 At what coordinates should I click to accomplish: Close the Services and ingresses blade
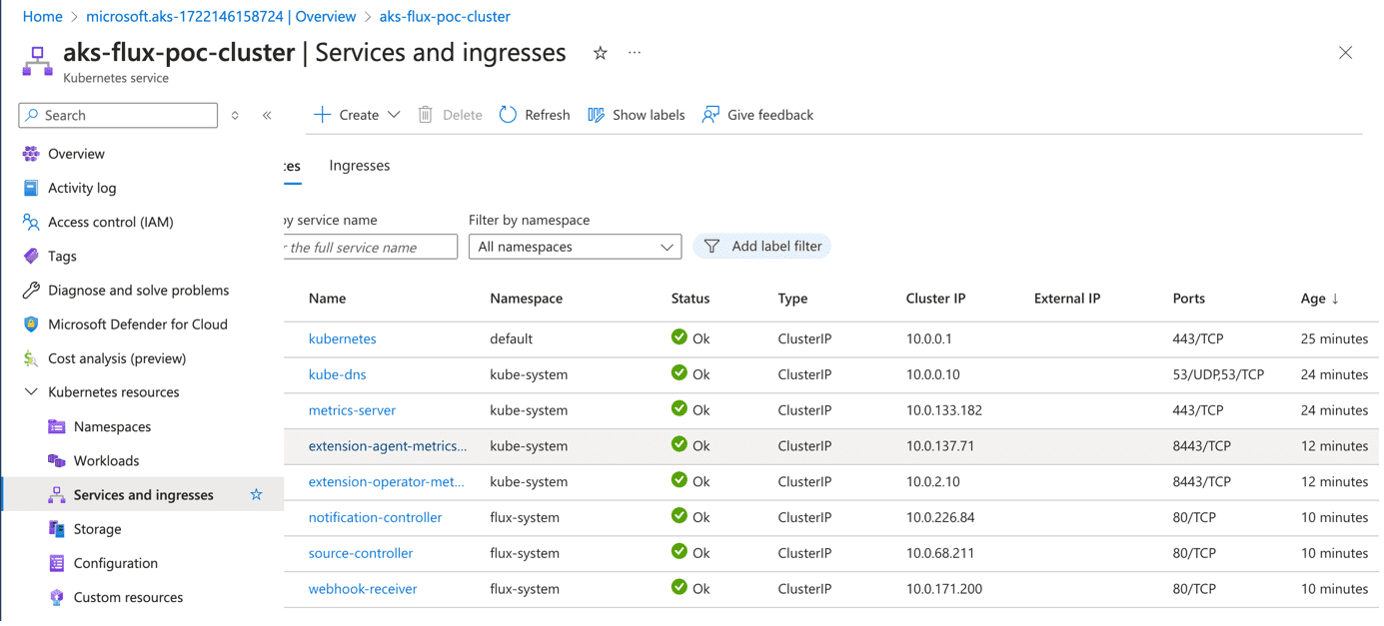(1345, 53)
